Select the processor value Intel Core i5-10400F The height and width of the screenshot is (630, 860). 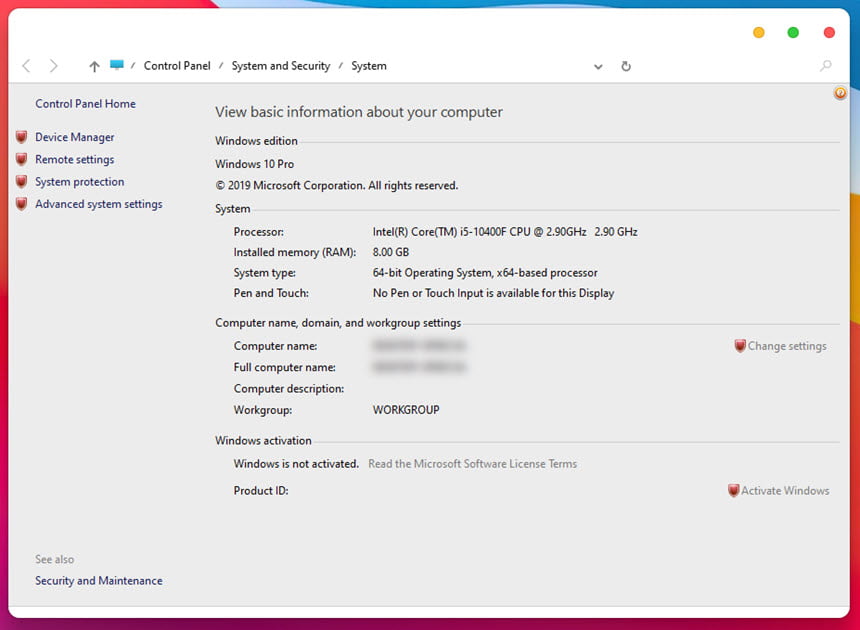505,232
